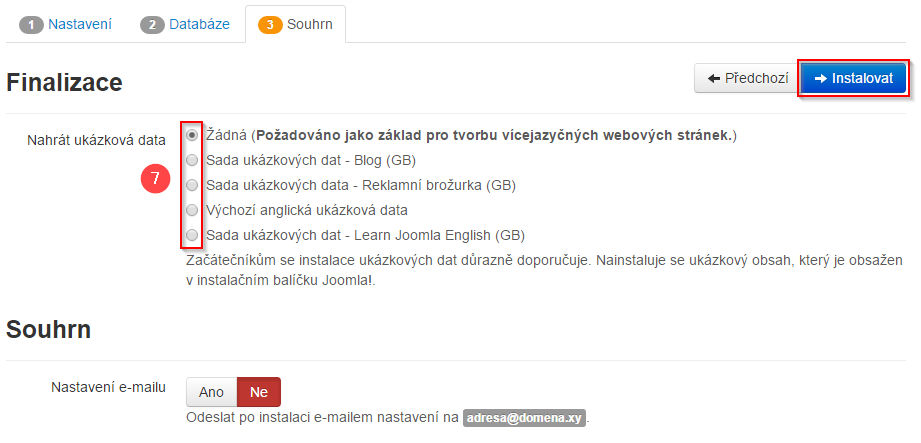Pick the Reklamní brožurka (GB) radio option
The height and width of the screenshot is (443, 921).
(x=192, y=185)
